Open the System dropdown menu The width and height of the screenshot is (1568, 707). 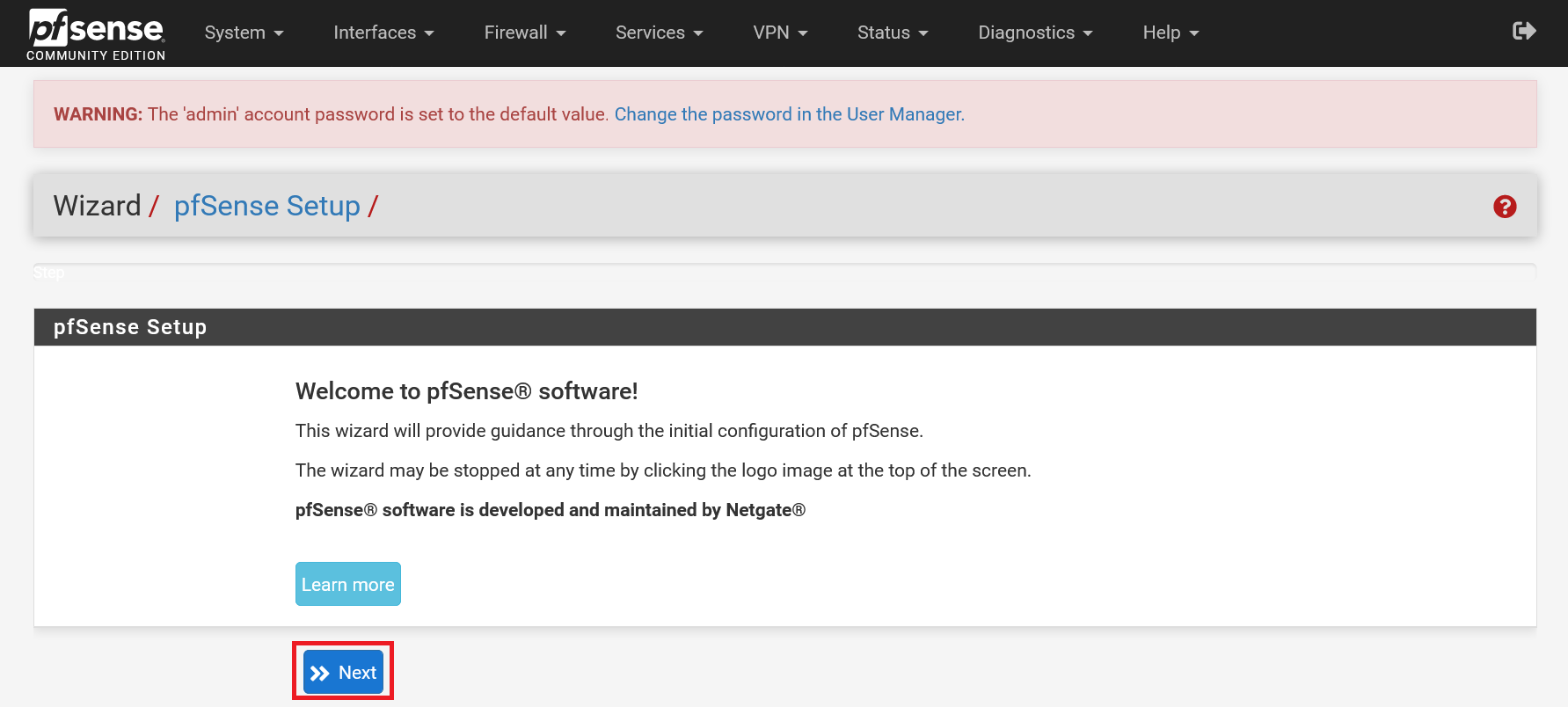pos(244,33)
